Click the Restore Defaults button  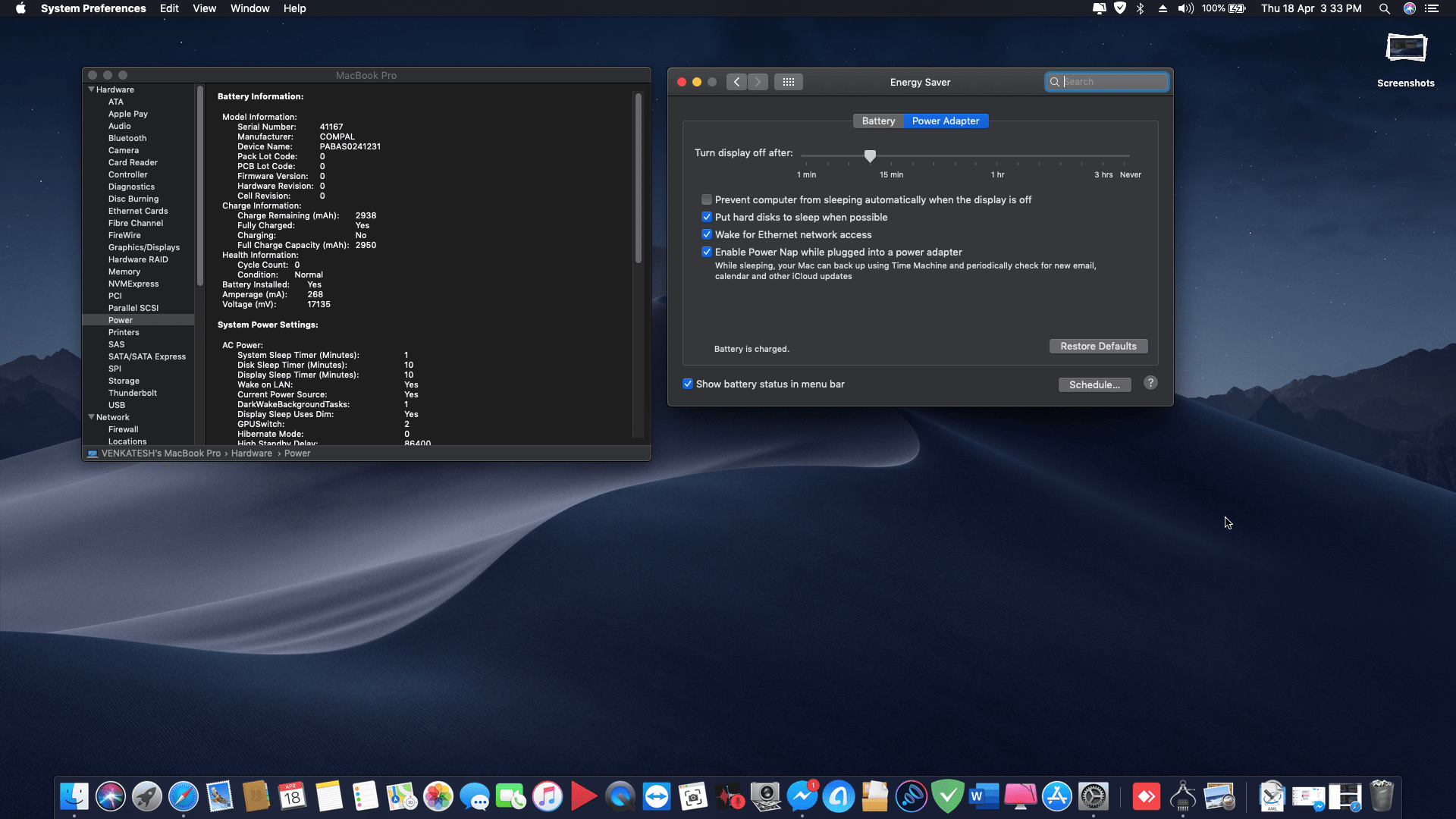tap(1098, 347)
